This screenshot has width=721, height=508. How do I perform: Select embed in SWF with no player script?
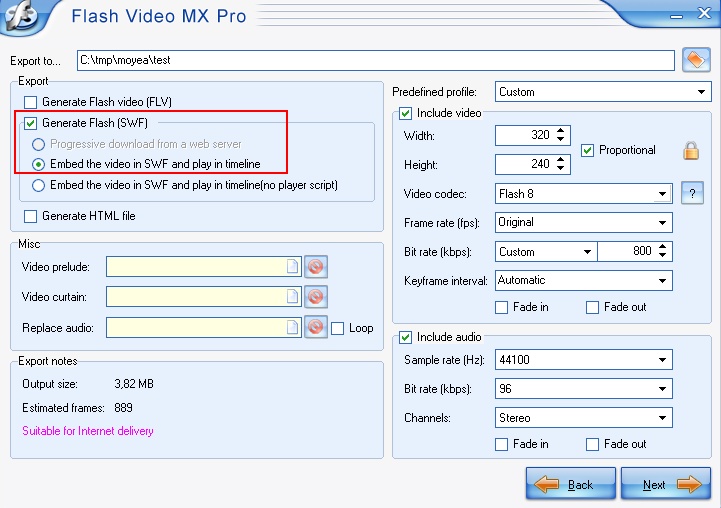point(39,185)
